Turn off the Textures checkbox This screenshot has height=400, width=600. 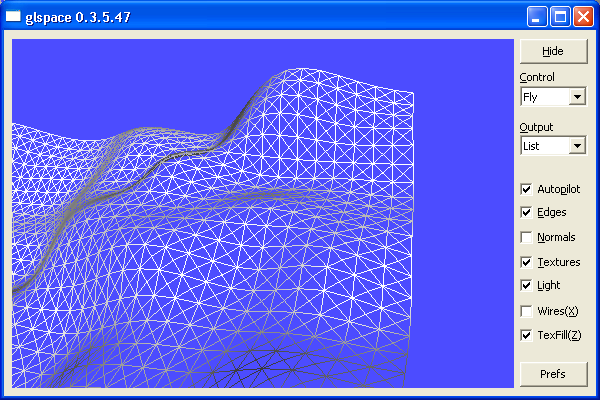click(x=526, y=262)
